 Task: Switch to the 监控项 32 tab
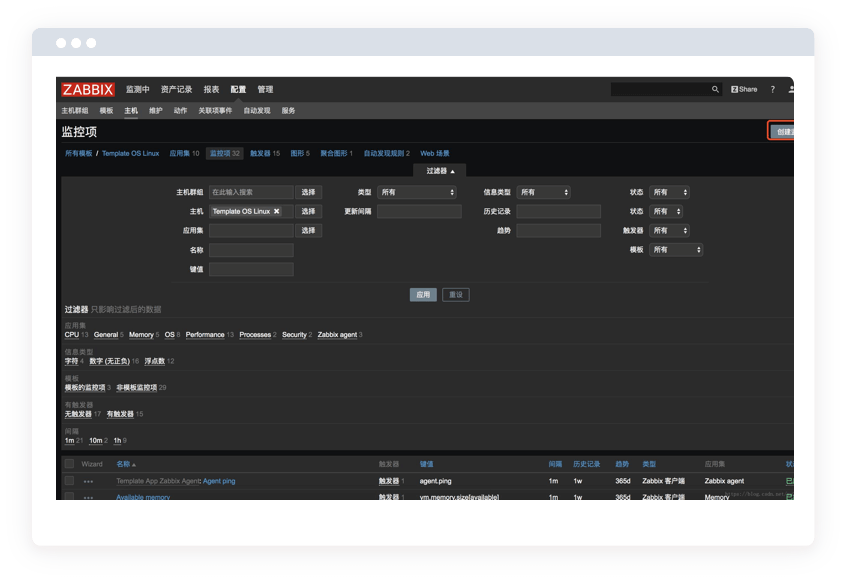tap(224, 153)
